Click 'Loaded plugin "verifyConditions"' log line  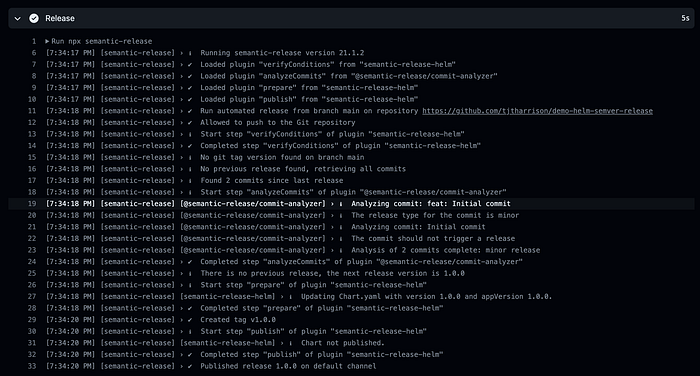(328, 64)
